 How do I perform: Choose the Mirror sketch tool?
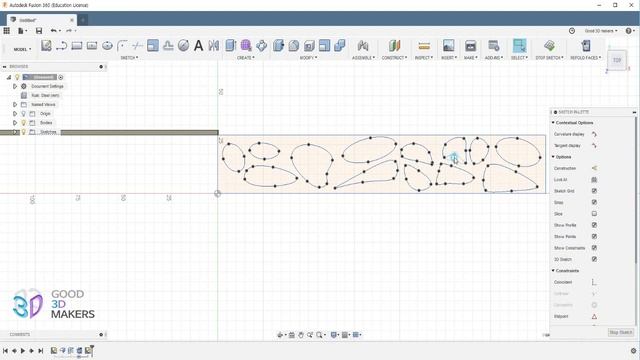[213, 45]
